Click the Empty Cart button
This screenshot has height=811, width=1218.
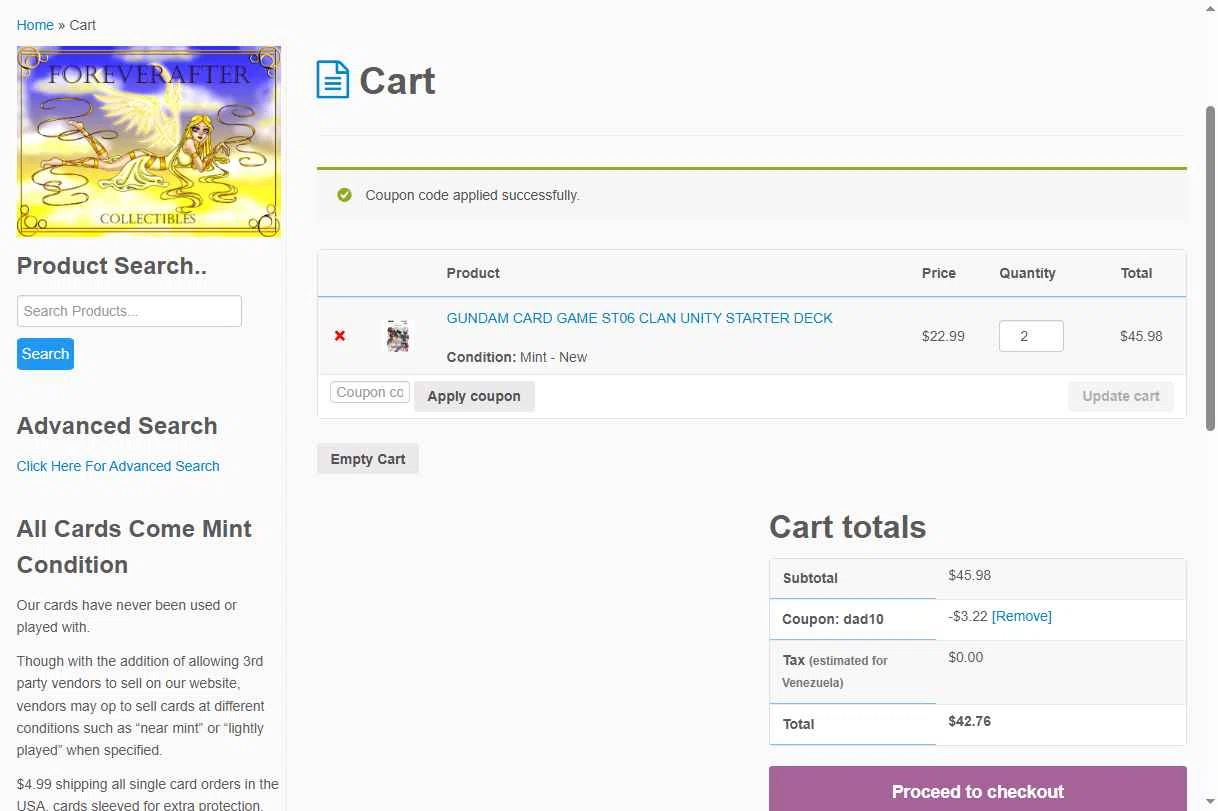(368, 459)
